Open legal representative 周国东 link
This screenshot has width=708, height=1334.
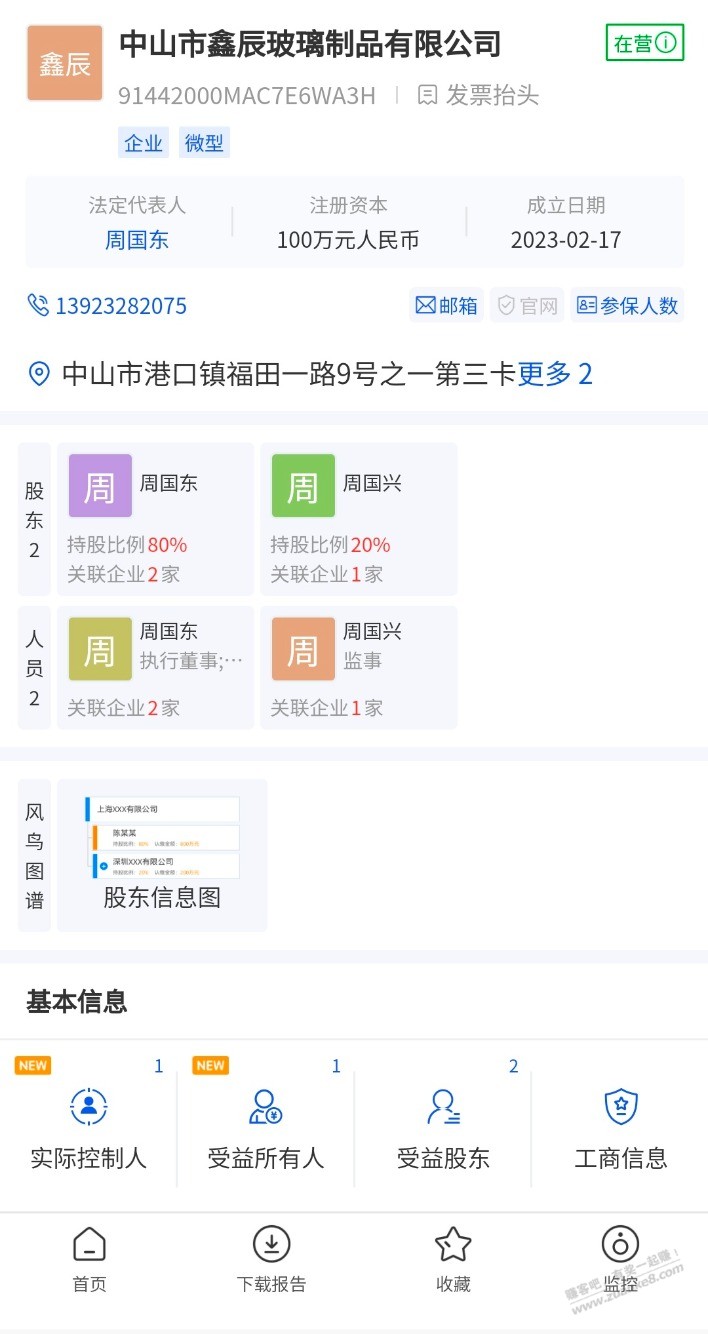click(x=137, y=240)
